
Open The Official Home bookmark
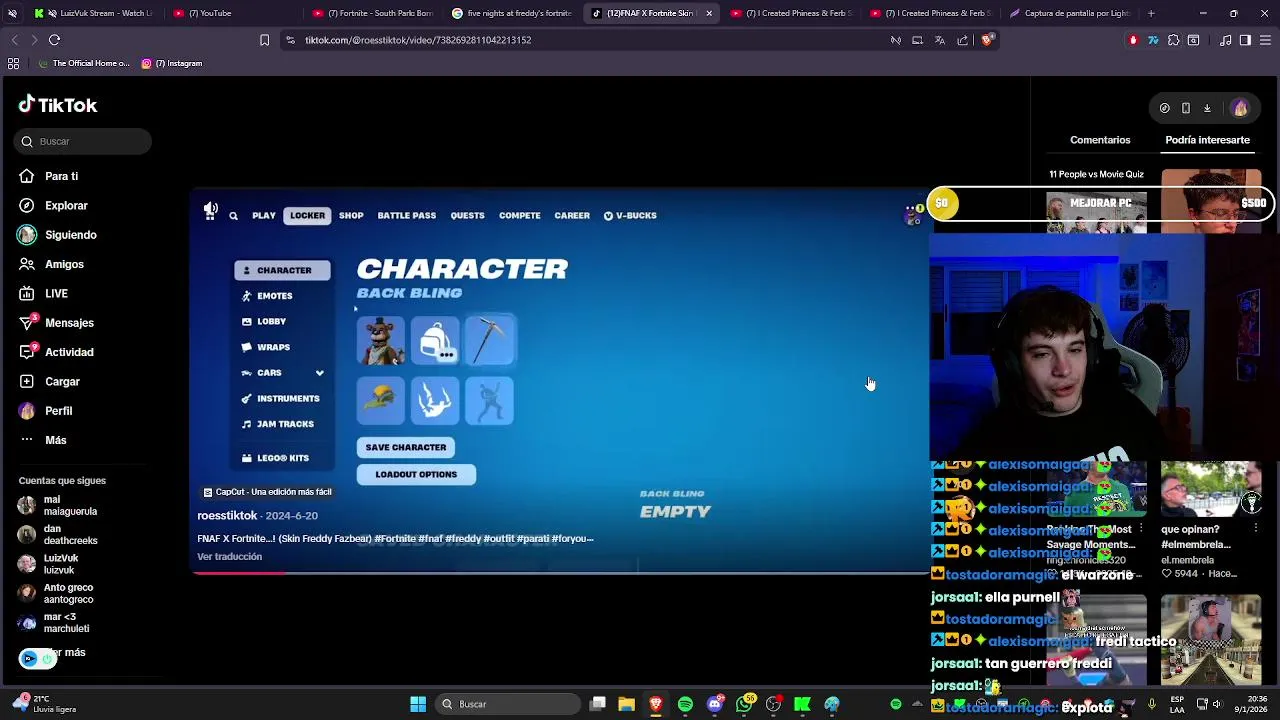click(x=84, y=63)
